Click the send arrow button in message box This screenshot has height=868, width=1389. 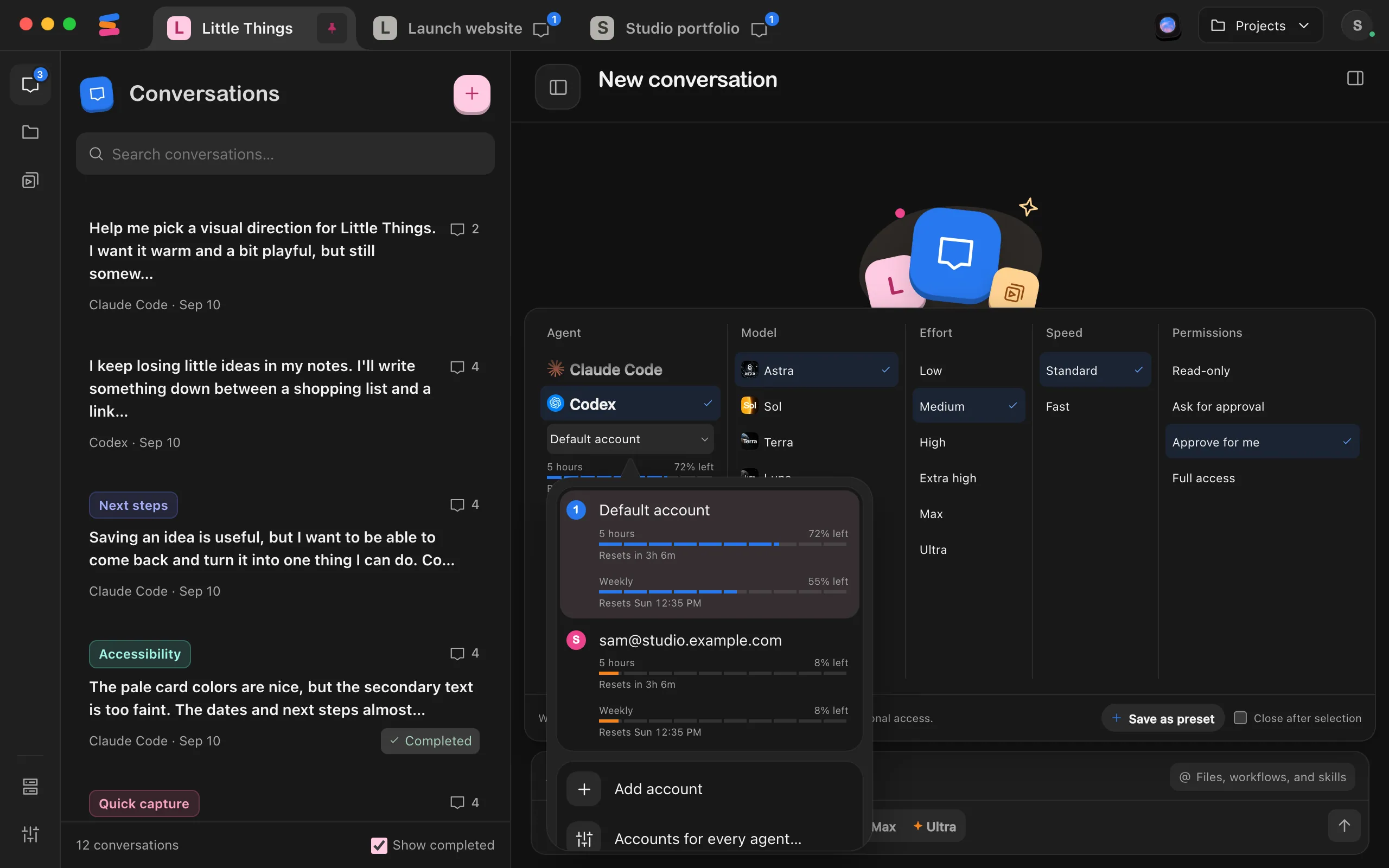tap(1344, 826)
